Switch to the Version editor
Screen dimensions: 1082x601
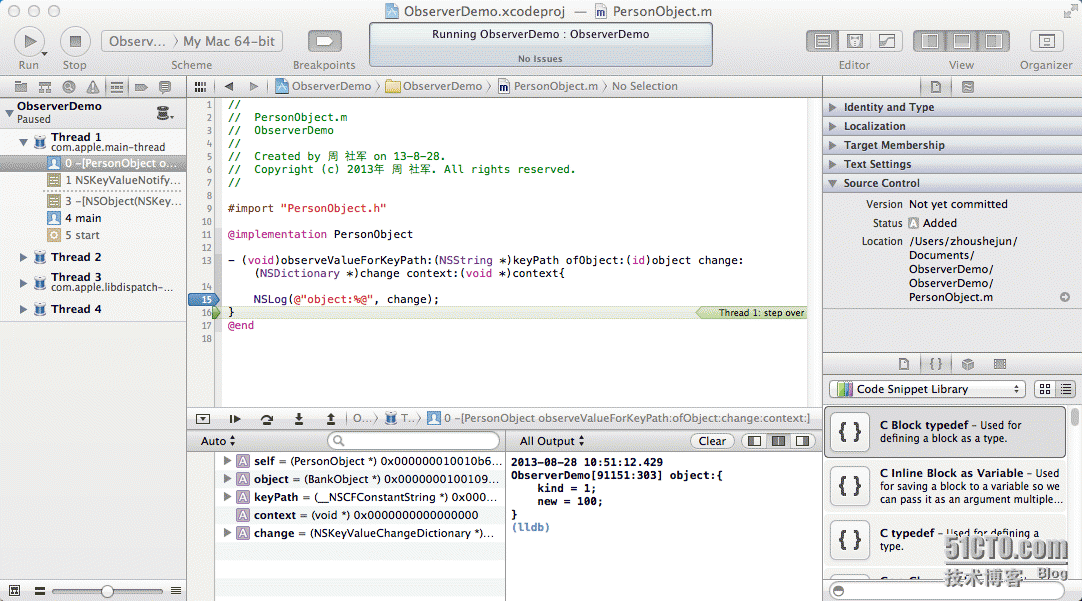[887, 41]
